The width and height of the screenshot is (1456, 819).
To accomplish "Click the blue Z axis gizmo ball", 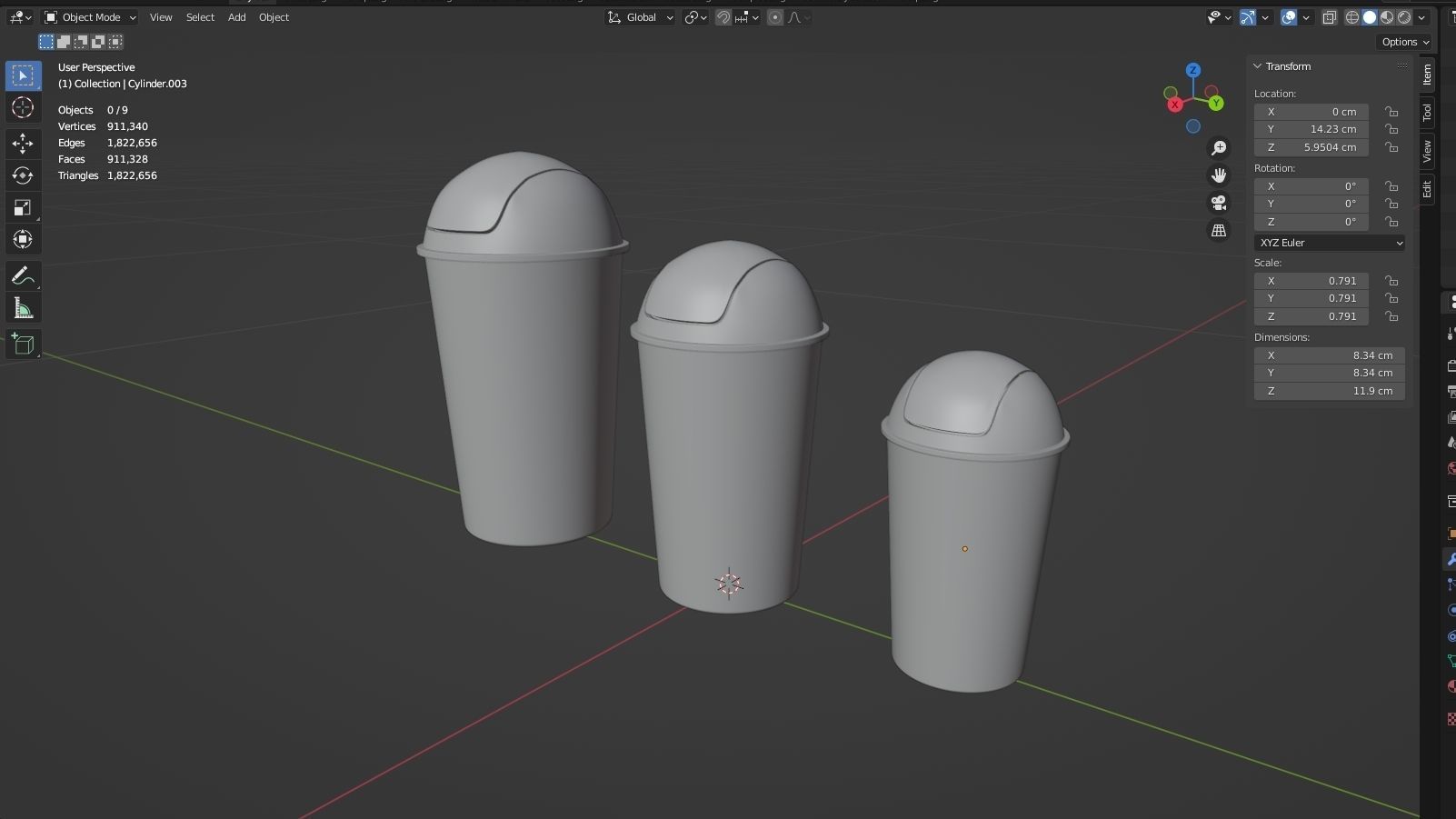I will 1193,70.
